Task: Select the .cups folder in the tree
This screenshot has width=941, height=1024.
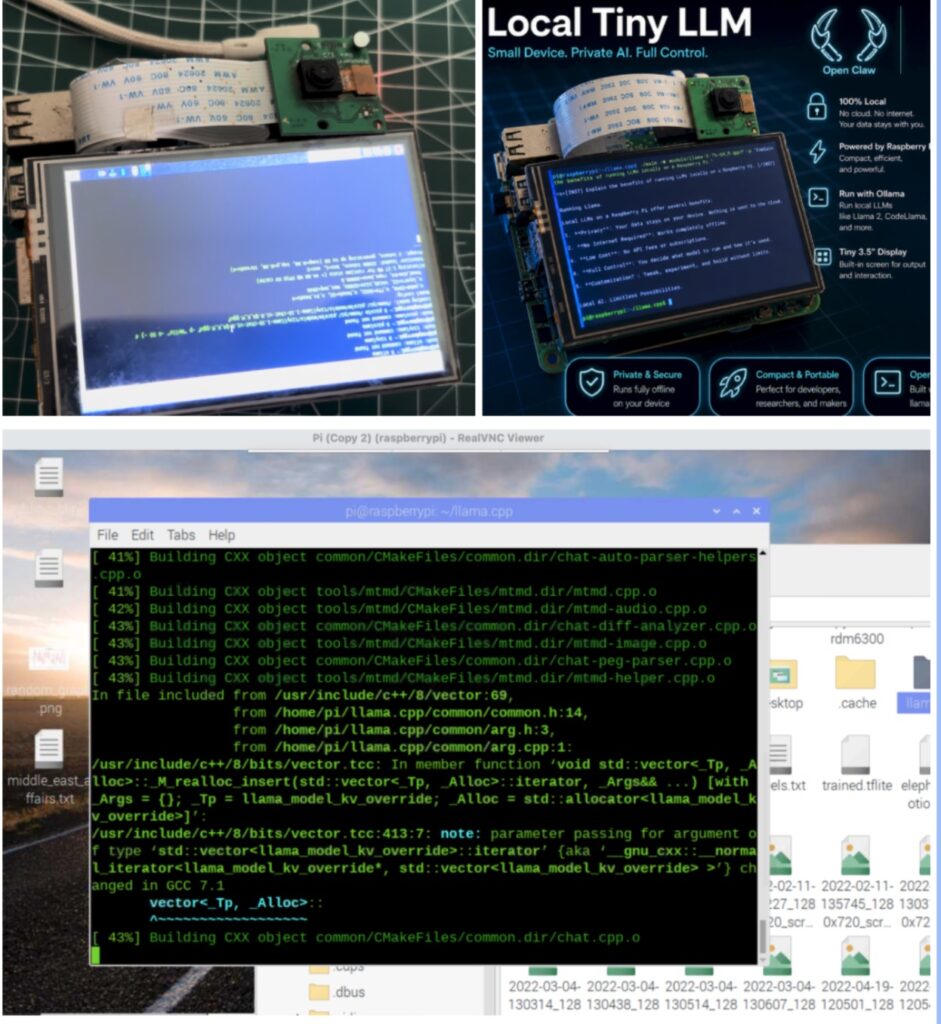Action: tap(338, 968)
